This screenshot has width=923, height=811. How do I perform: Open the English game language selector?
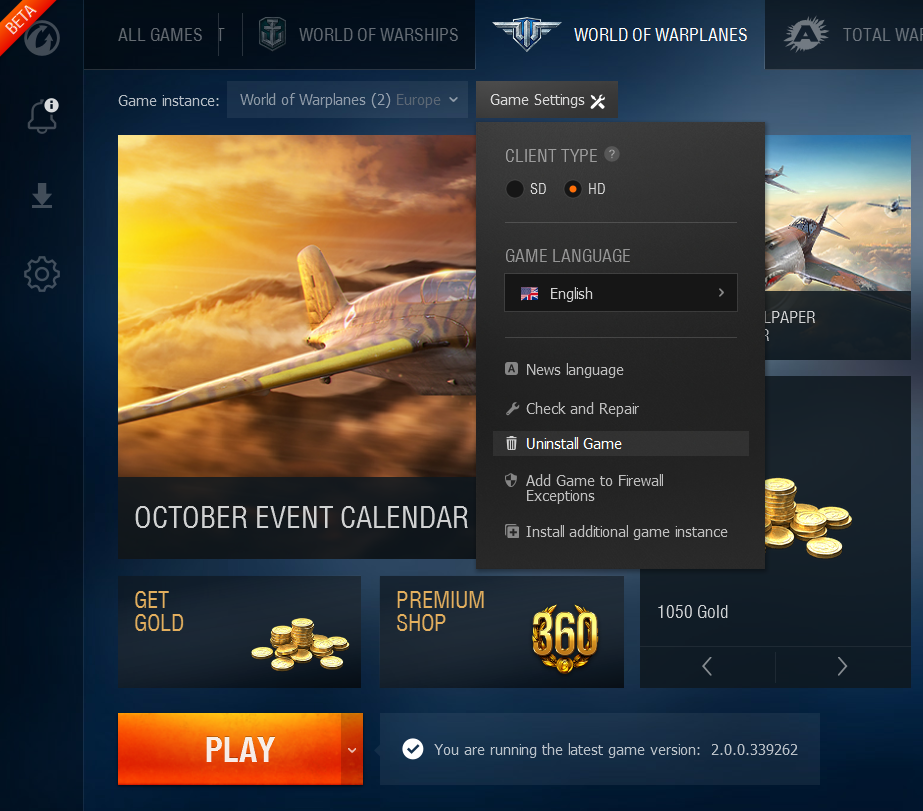[x=620, y=293]
